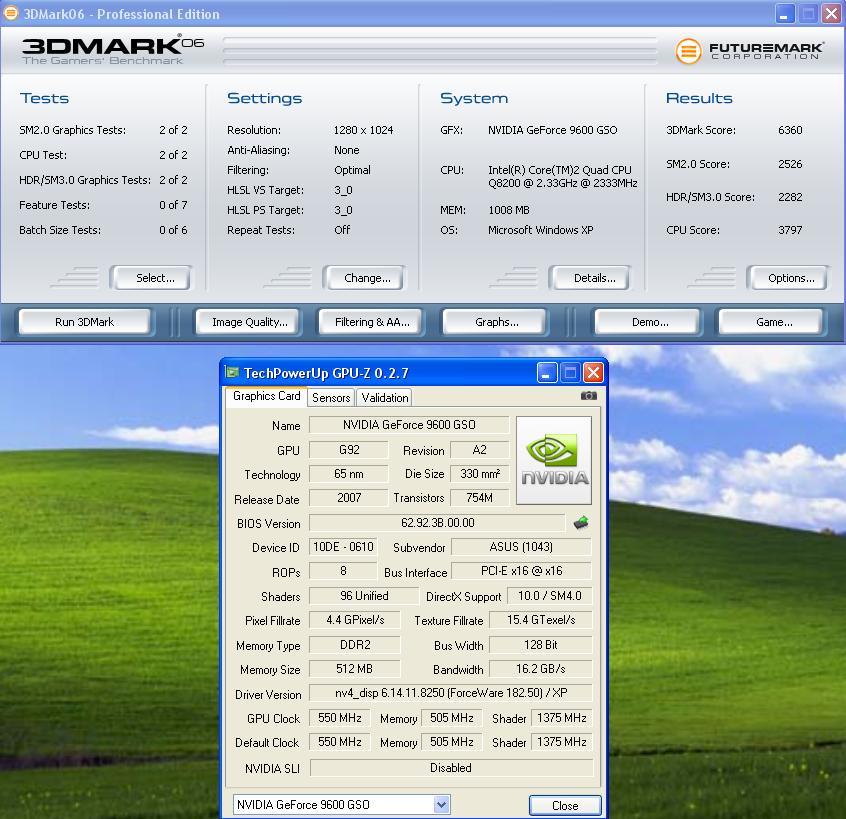Click the 3DMark Score value 6360
This screenshot has width=846, height=819.
pyautogui.click(x=790, y=130)
